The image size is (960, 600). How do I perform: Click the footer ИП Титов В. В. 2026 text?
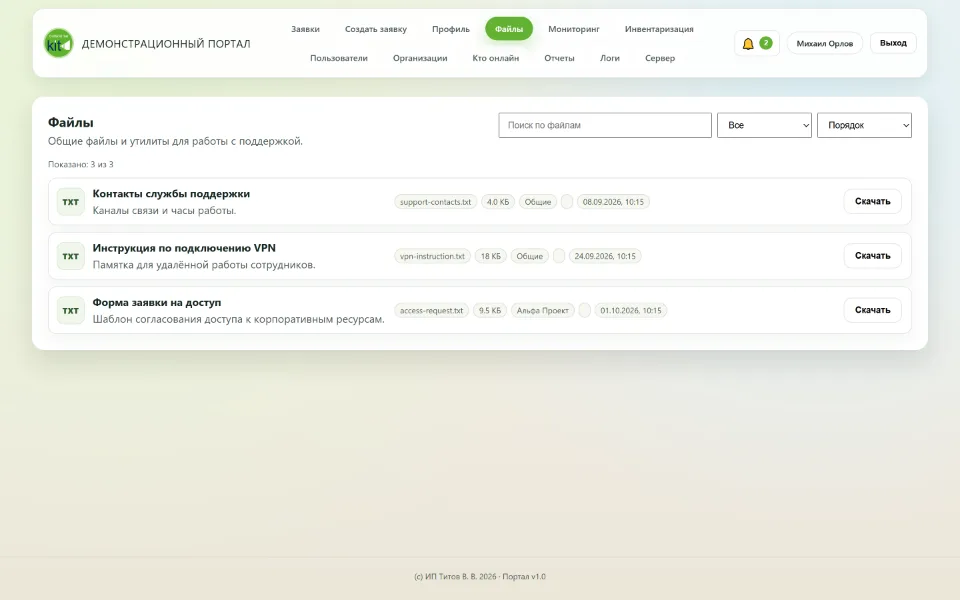click(479, 577)
